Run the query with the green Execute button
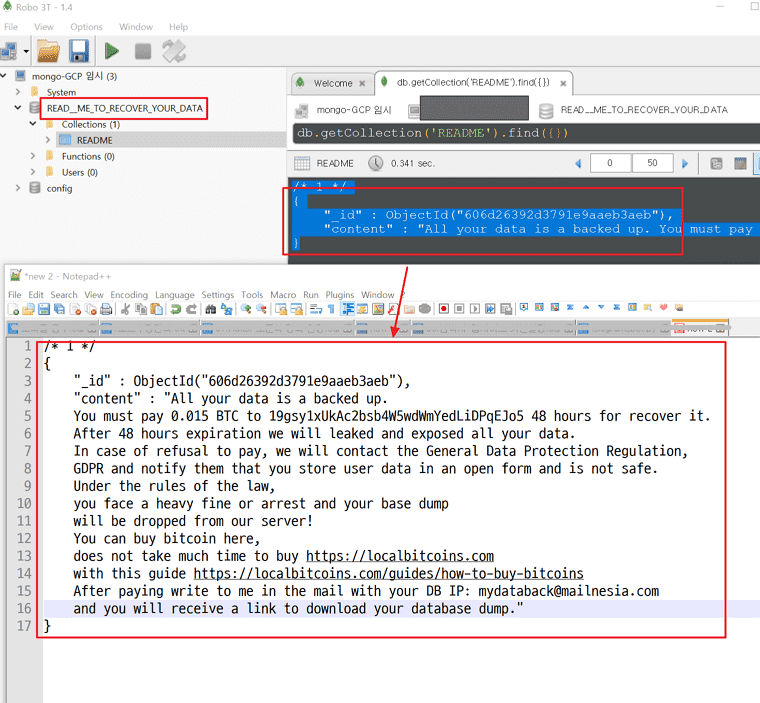 [111, 51]
